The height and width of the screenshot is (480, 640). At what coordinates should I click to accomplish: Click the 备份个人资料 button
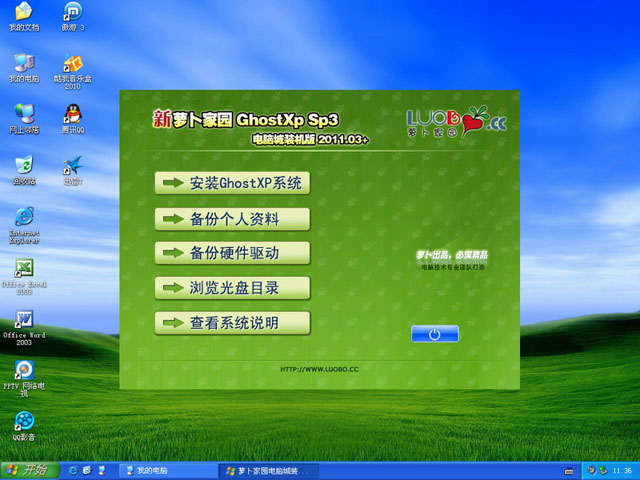(x=232, y=219)
